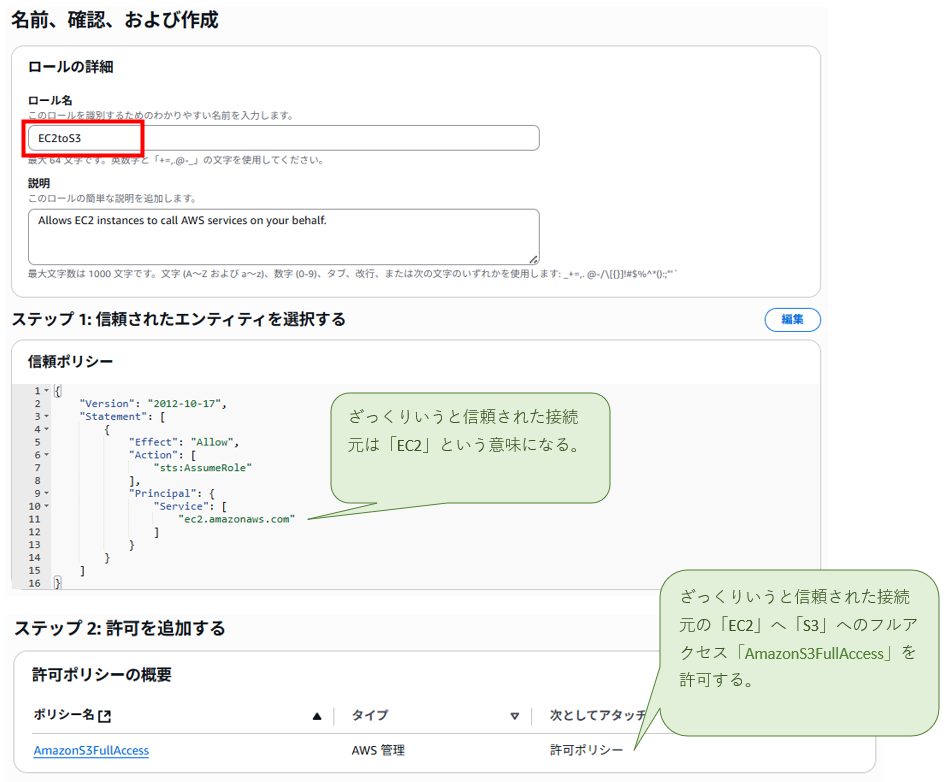Screen dimensions: 949x782
Task: Click the 許可ポリシー cell in the policy row
Action: (586, 751)
